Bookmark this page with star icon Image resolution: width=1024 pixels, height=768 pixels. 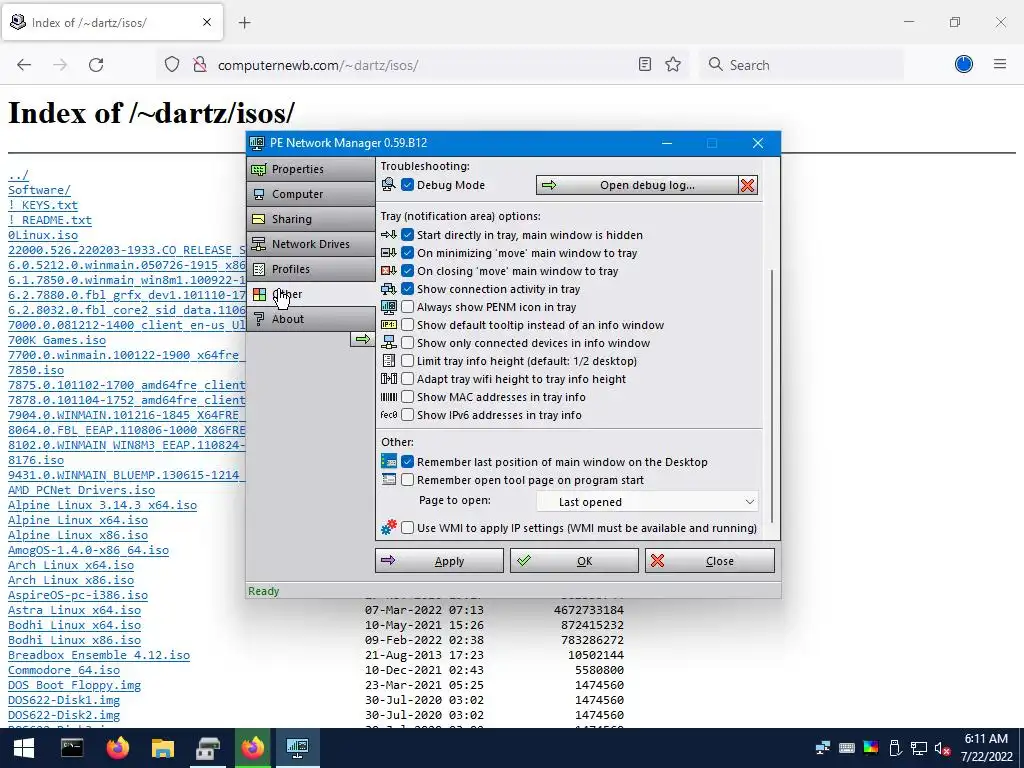[673, 65]
